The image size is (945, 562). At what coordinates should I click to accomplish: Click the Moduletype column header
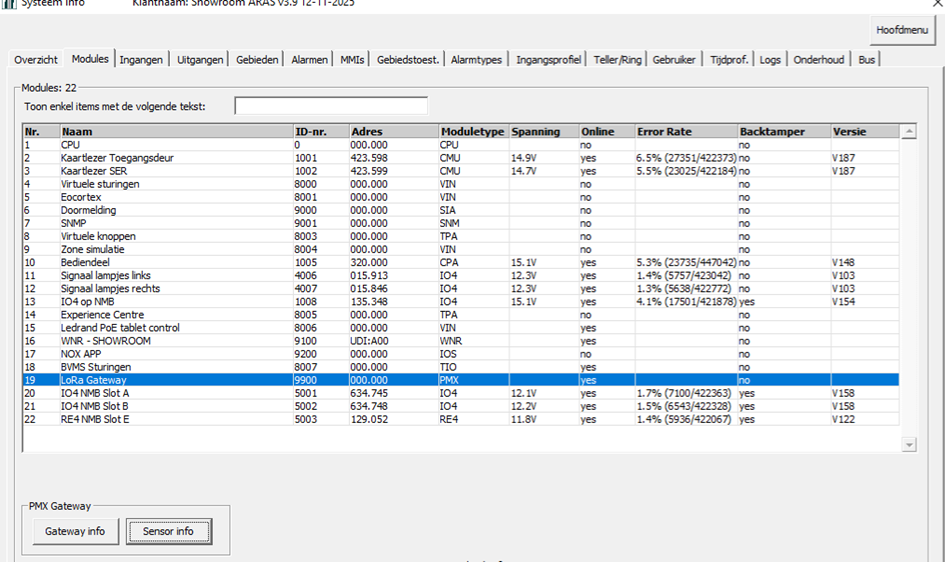click(x=472, y=132)
